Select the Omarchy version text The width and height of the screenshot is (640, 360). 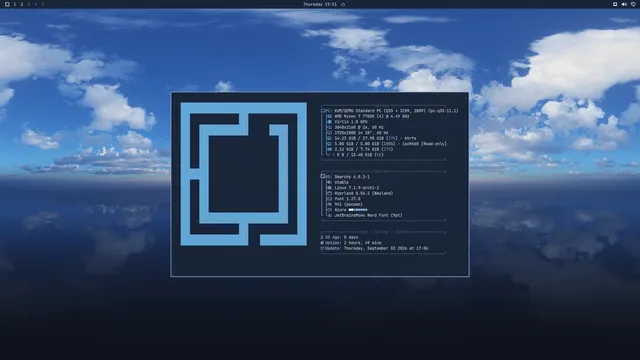pos(352,177)
